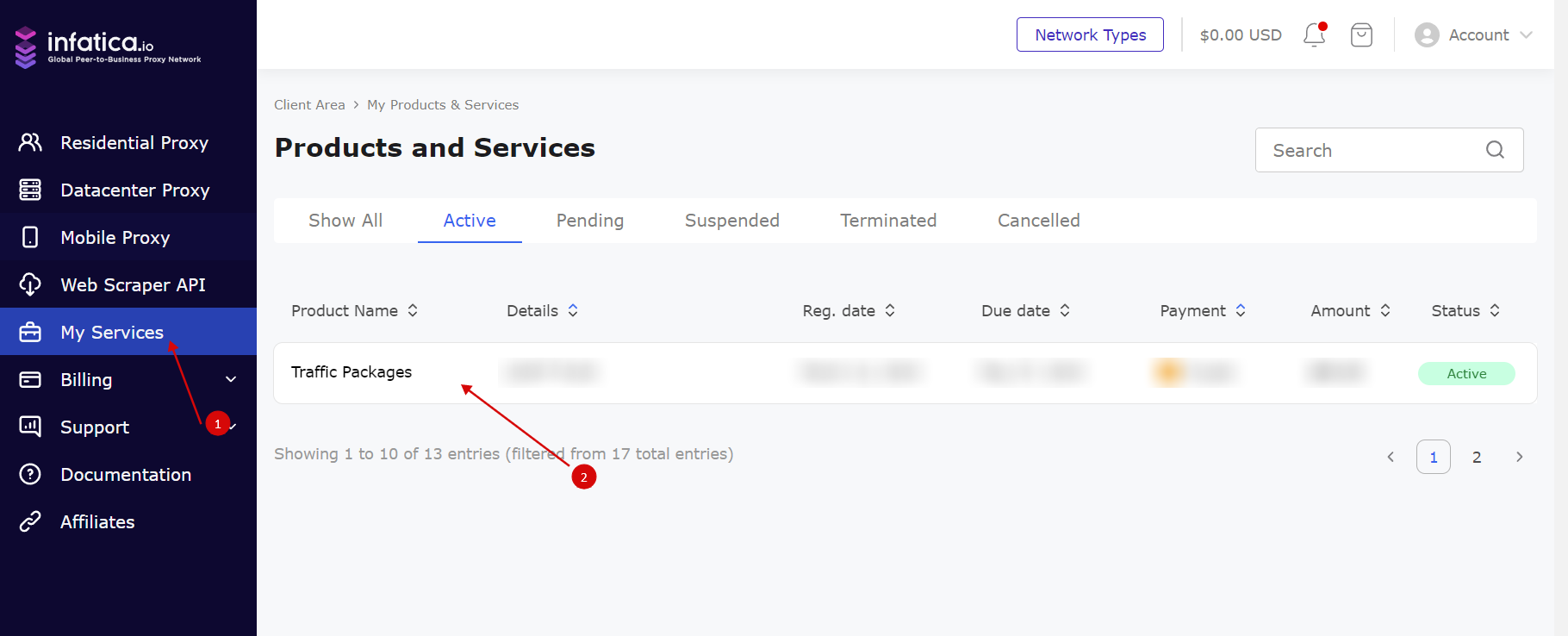
Task: Open notifications bell icon
Action: 1315,34
